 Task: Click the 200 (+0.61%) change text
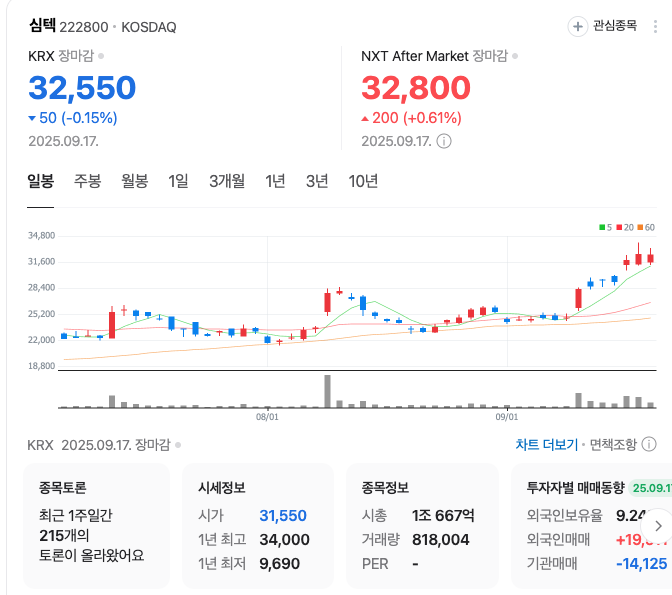[x=417, y=118]
